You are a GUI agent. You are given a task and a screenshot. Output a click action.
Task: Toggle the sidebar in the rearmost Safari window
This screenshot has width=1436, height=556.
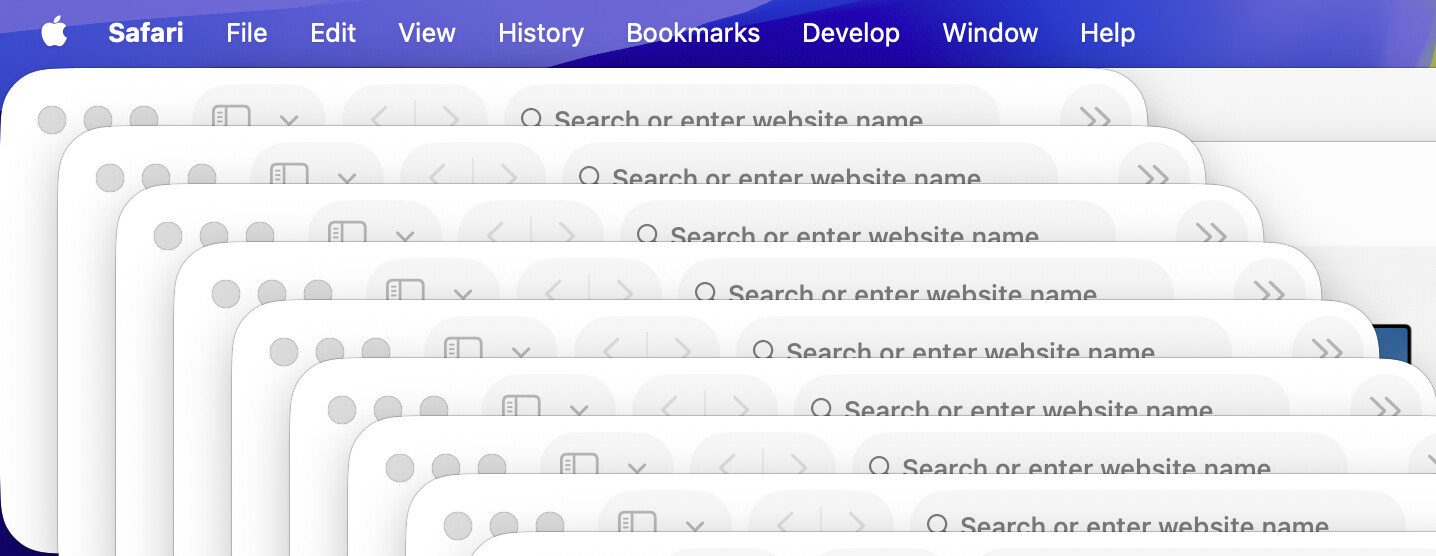(x=231, y=116)
